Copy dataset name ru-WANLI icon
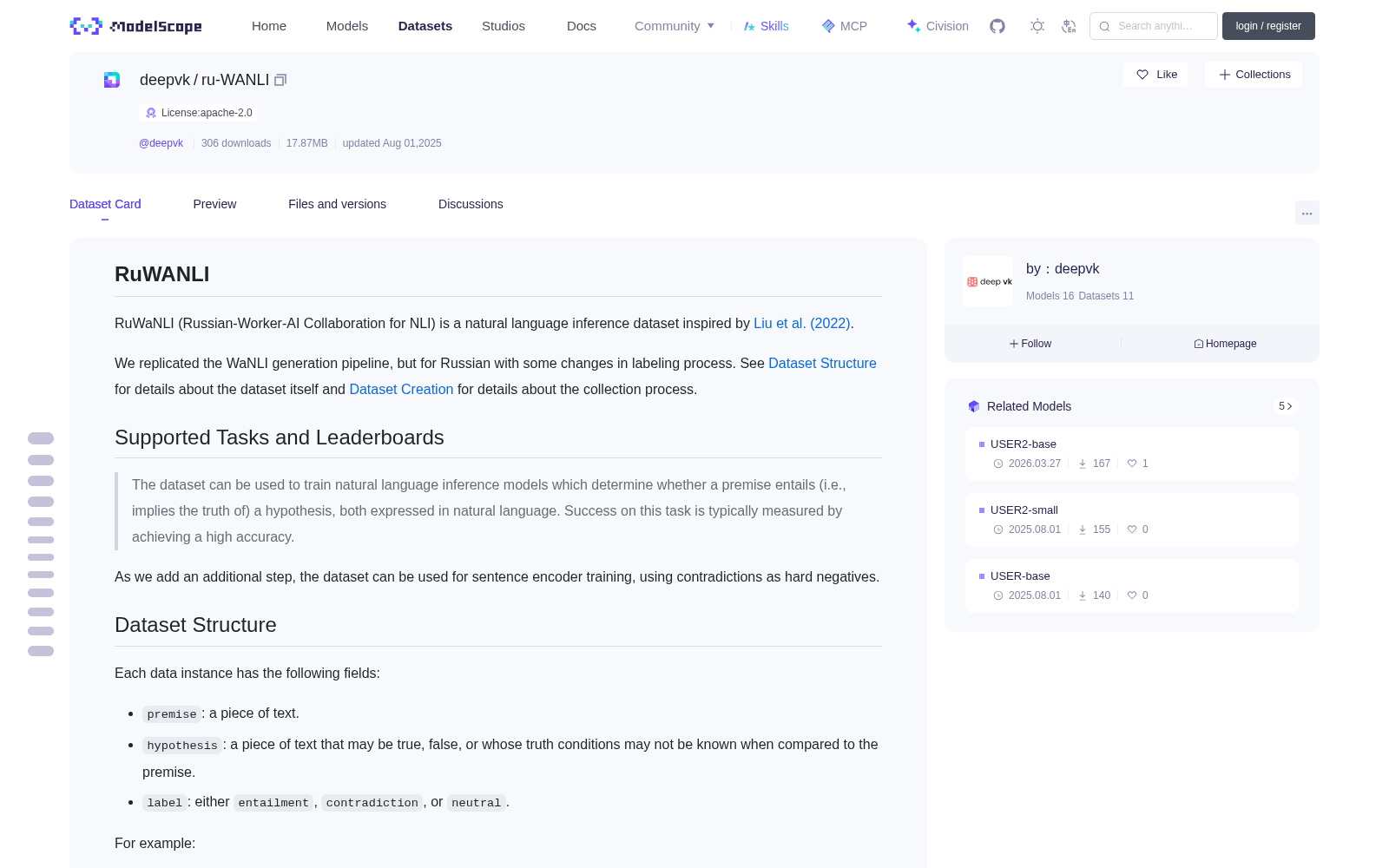Image resolution: width=1389 pixels, height=868 pixels. 280,80
